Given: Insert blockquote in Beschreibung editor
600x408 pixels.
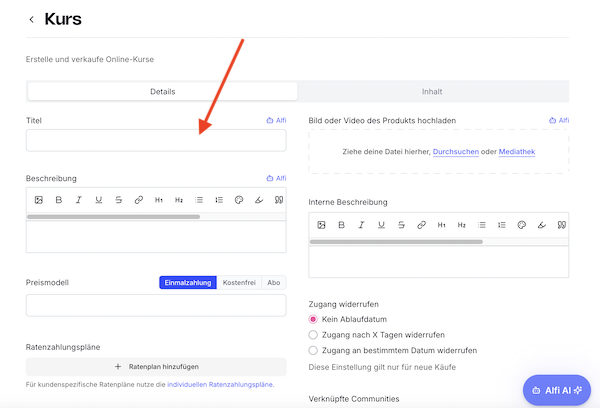Looking at the screenshot, I should pos(279,200).
